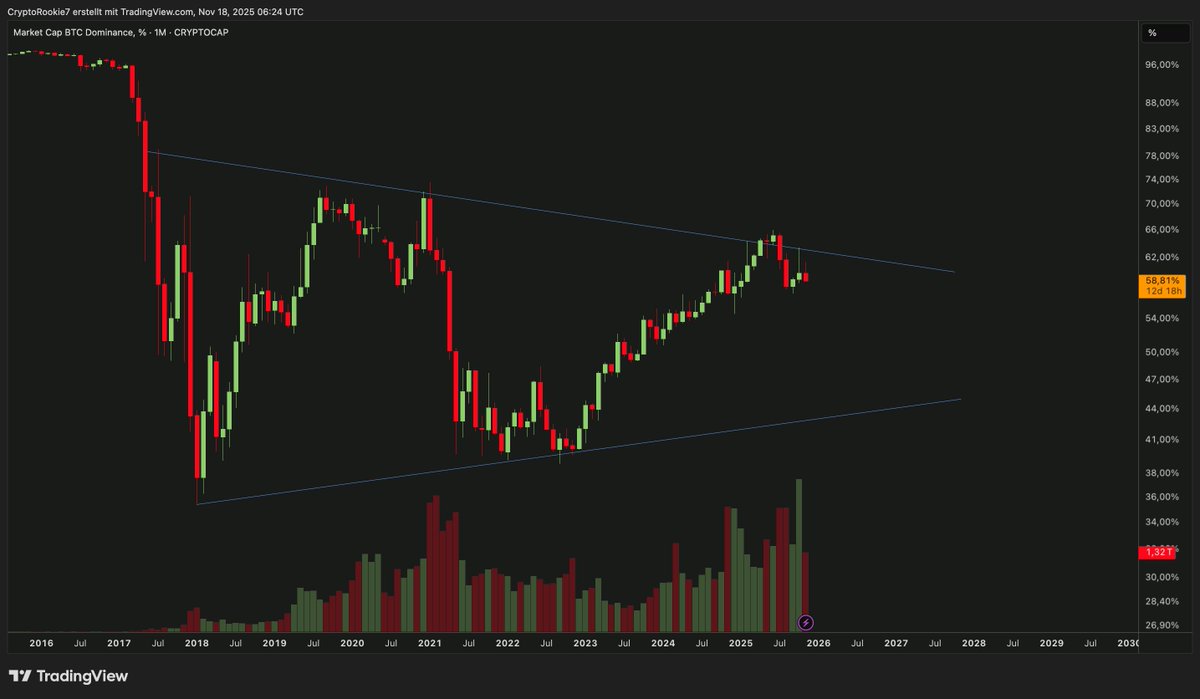Click the 54,00% price axis label

pos(1163,319)
